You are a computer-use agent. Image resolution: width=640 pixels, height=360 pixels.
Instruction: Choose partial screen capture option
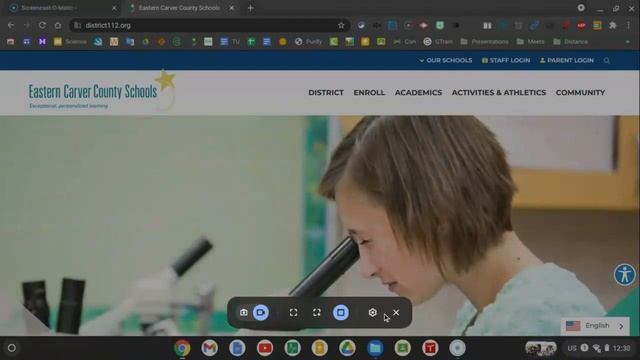point(317,313)
